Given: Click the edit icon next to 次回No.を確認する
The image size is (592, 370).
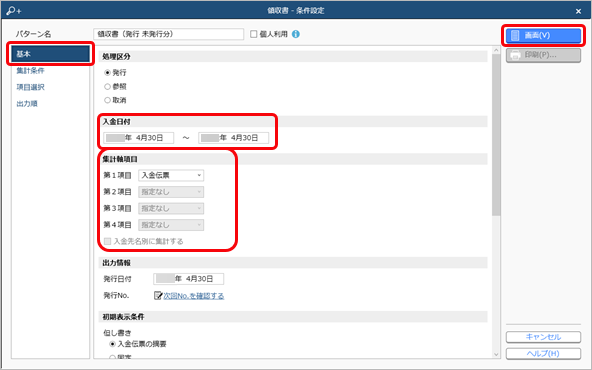Looking at the screenshot, I should (x=158, y=295).
